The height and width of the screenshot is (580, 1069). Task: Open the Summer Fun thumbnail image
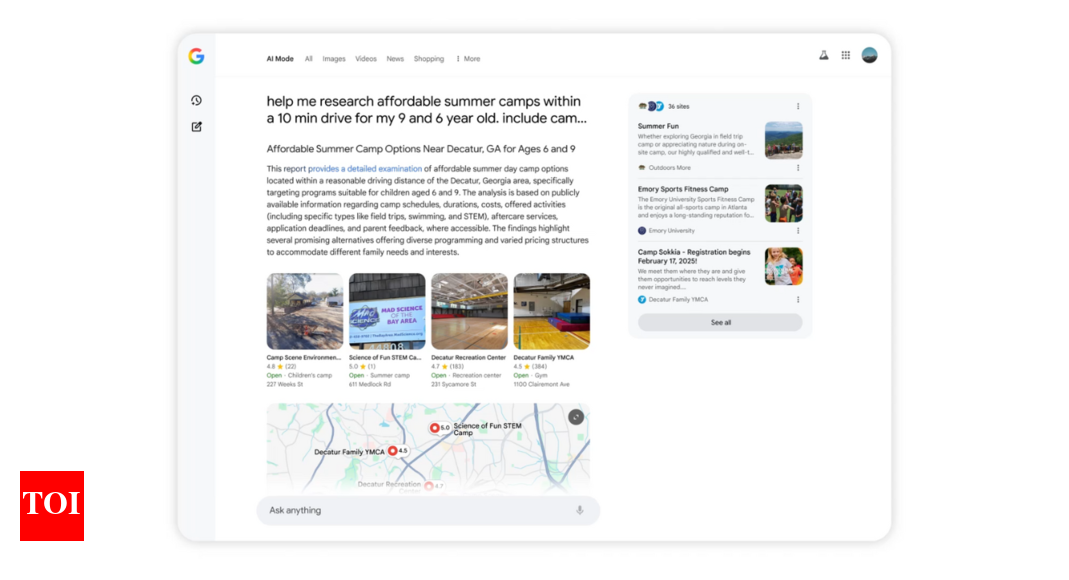783,140
